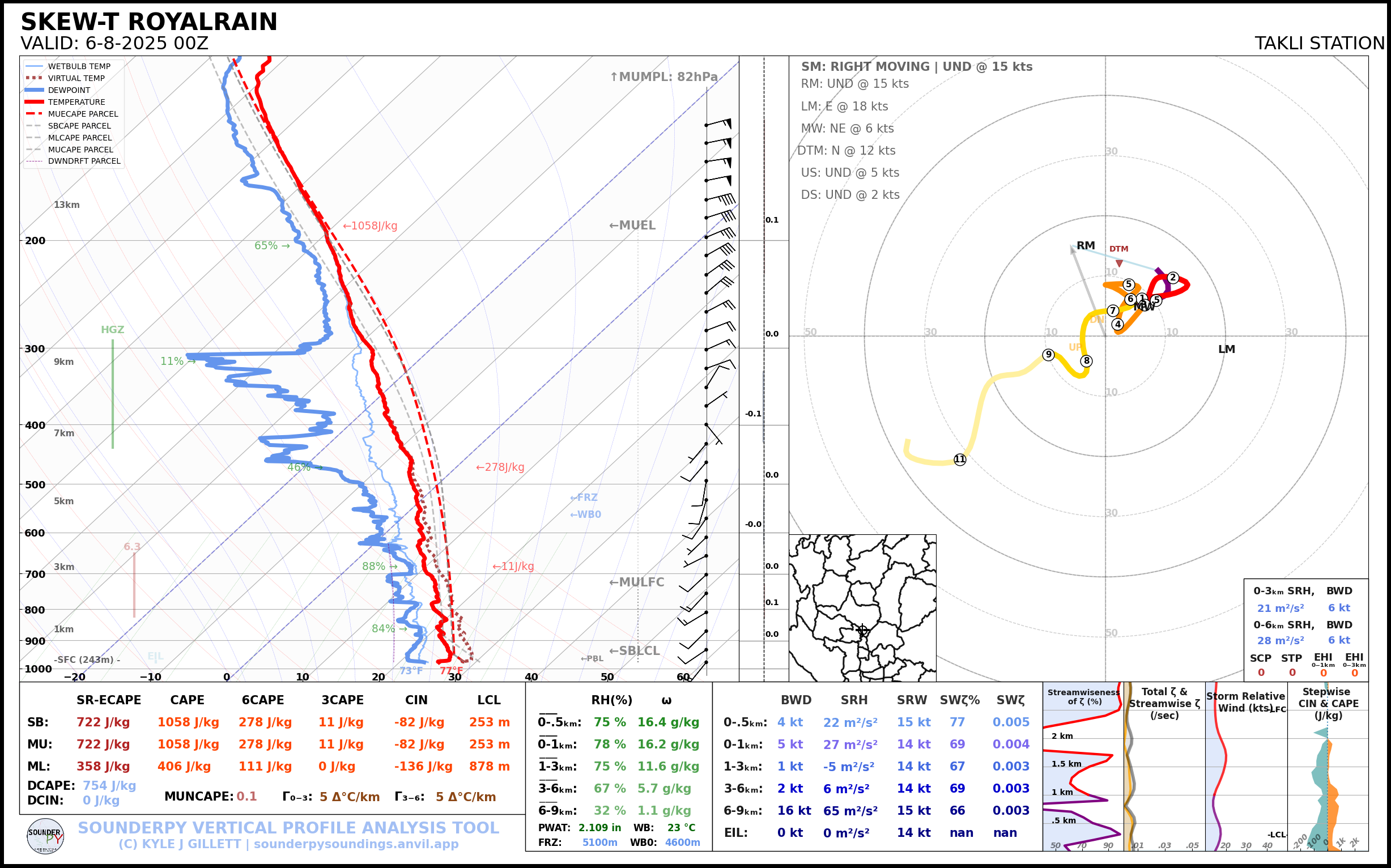The height and width of the screenshot is (868, 1391).
Task: Click the sounderpysoundings.anvil.app website text
Action: tap(356, 844)
